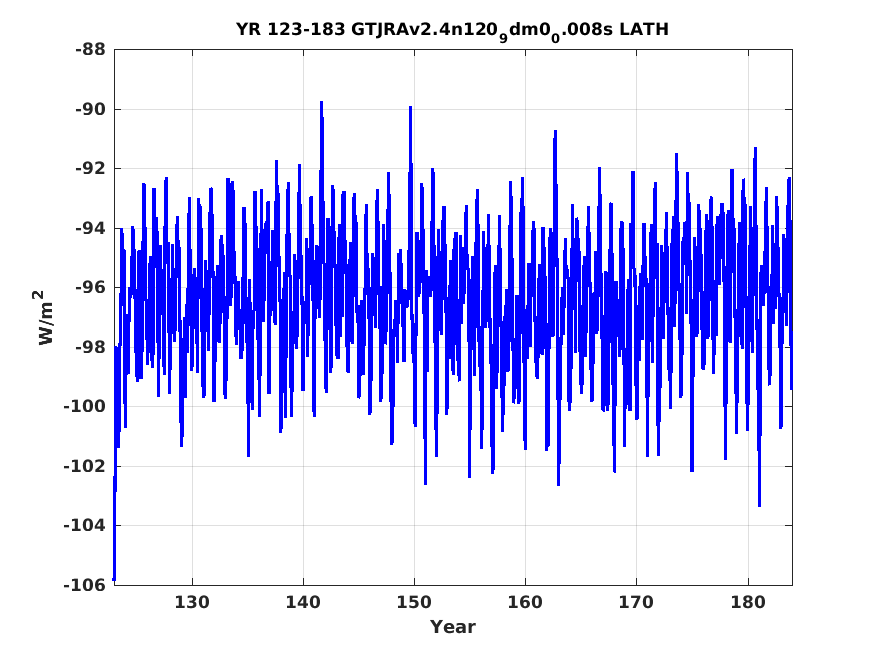Viewport: 875px width, 656px height.
Task: Click the x-axis tick label 180
Action: [x=748, y=602]
